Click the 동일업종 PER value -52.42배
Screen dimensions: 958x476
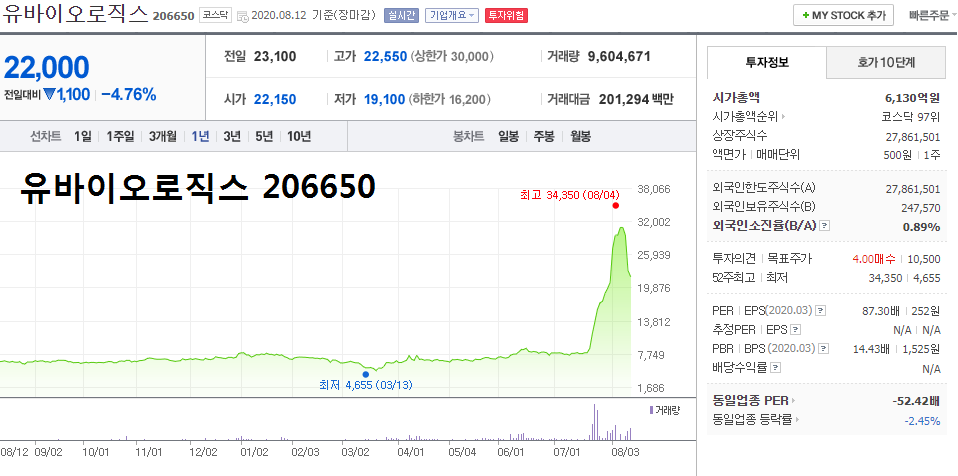coord(915,401)
